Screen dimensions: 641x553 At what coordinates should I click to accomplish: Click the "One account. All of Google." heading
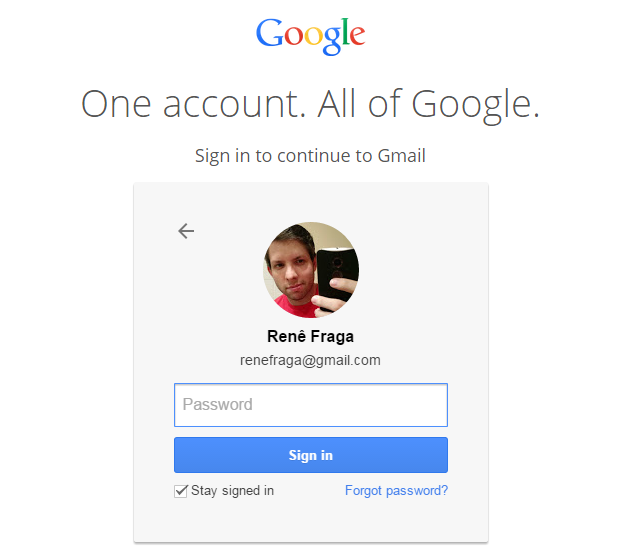(x=310, y=104)
